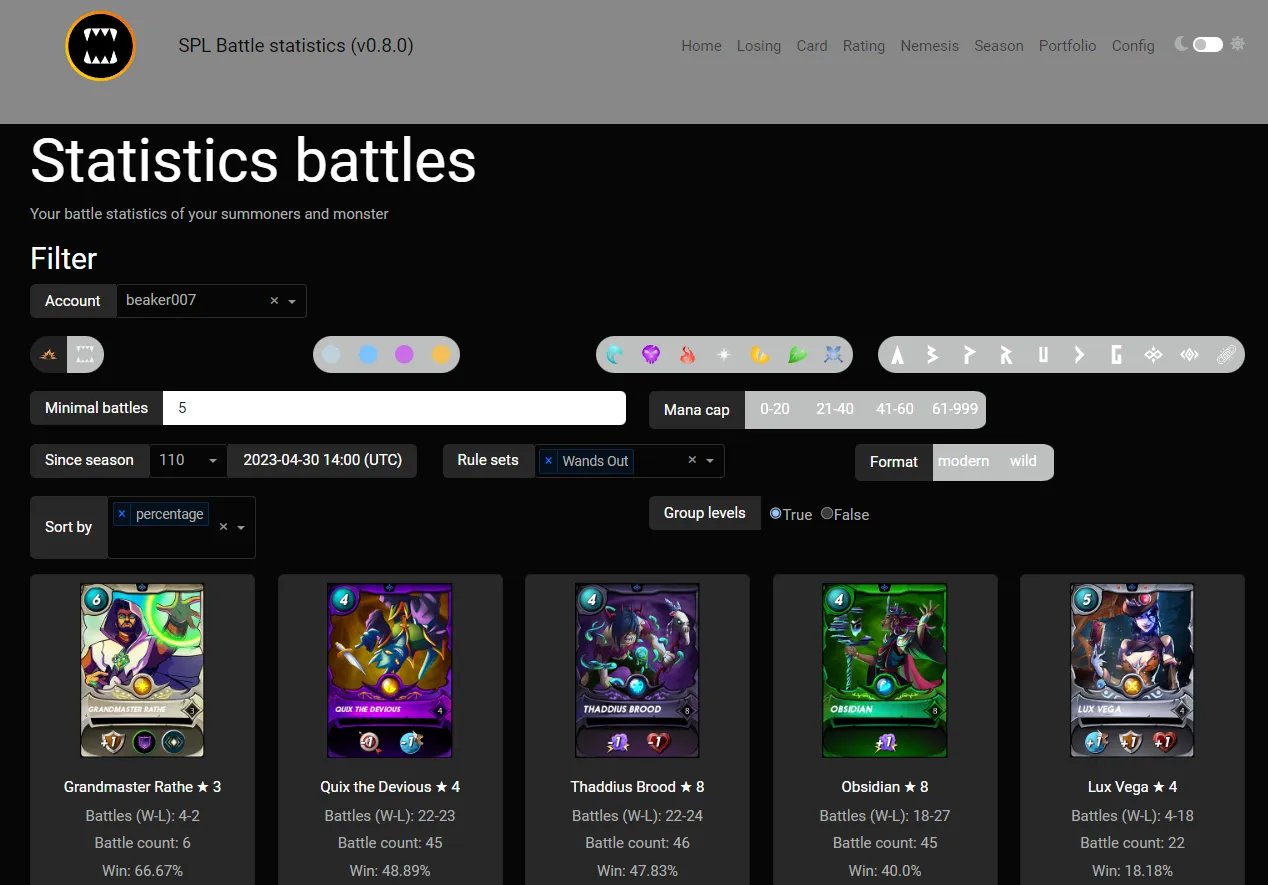Go to the Home page
The image size is (1268, 885).
701,46
